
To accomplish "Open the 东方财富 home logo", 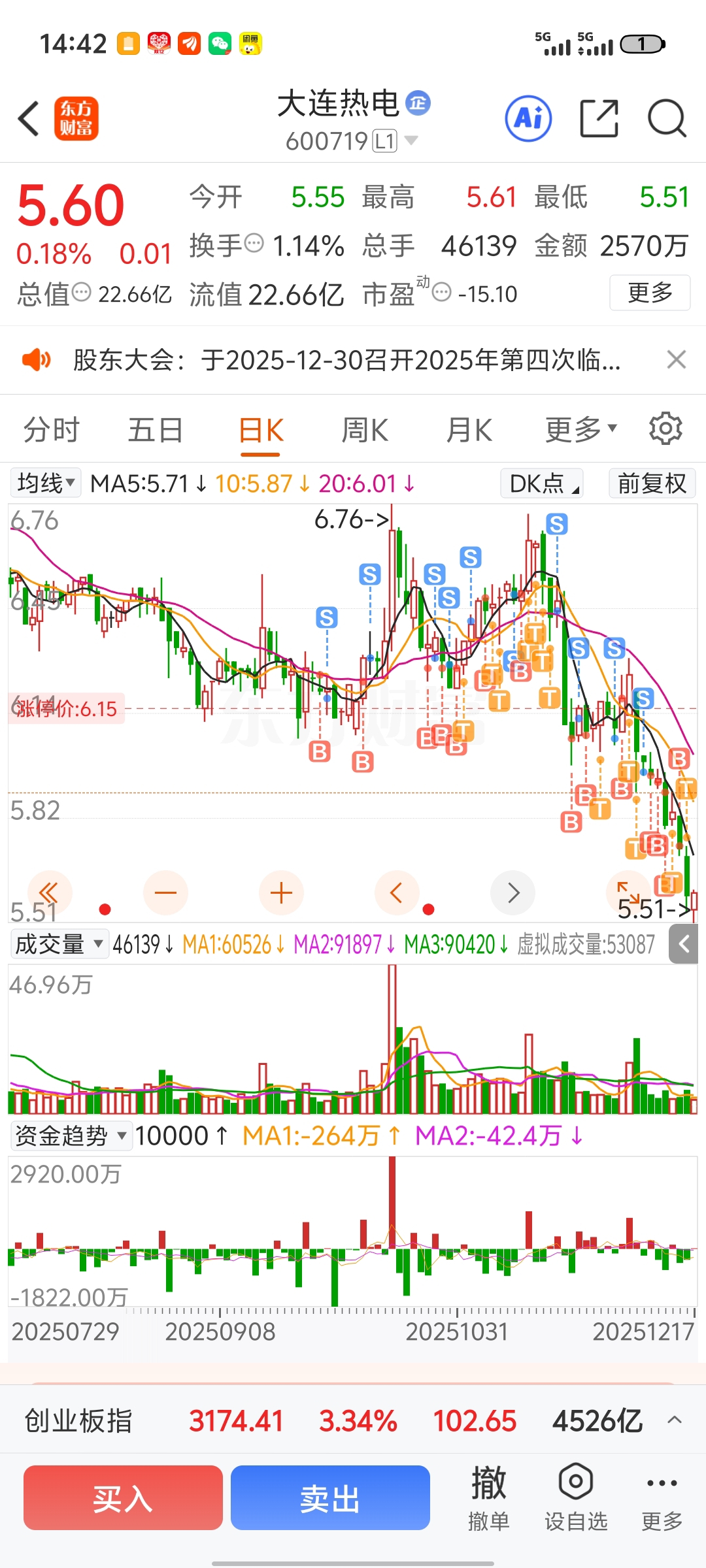I will coord(76,119).
